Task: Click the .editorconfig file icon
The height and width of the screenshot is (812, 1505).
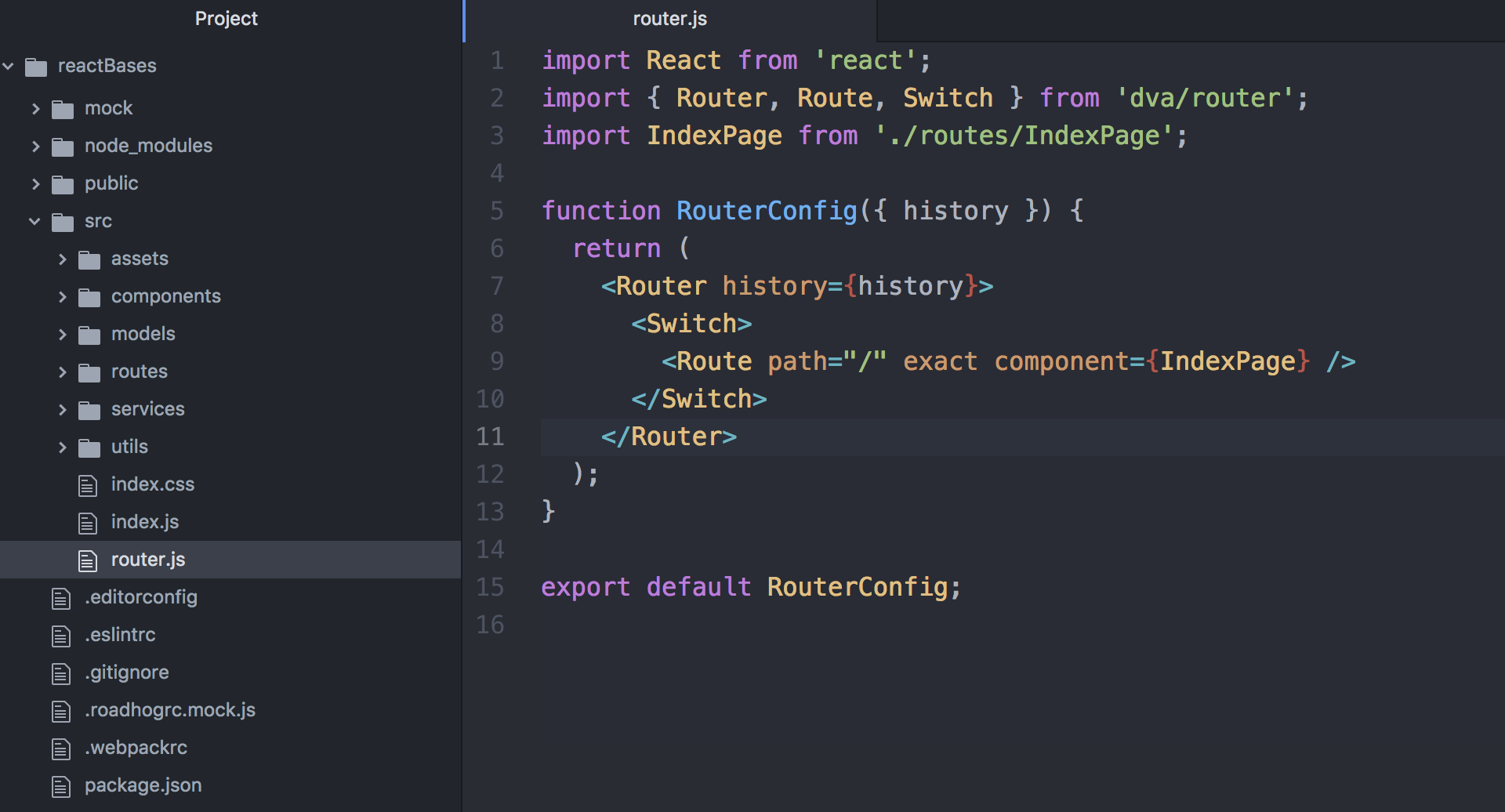Action: coord(61,597)
